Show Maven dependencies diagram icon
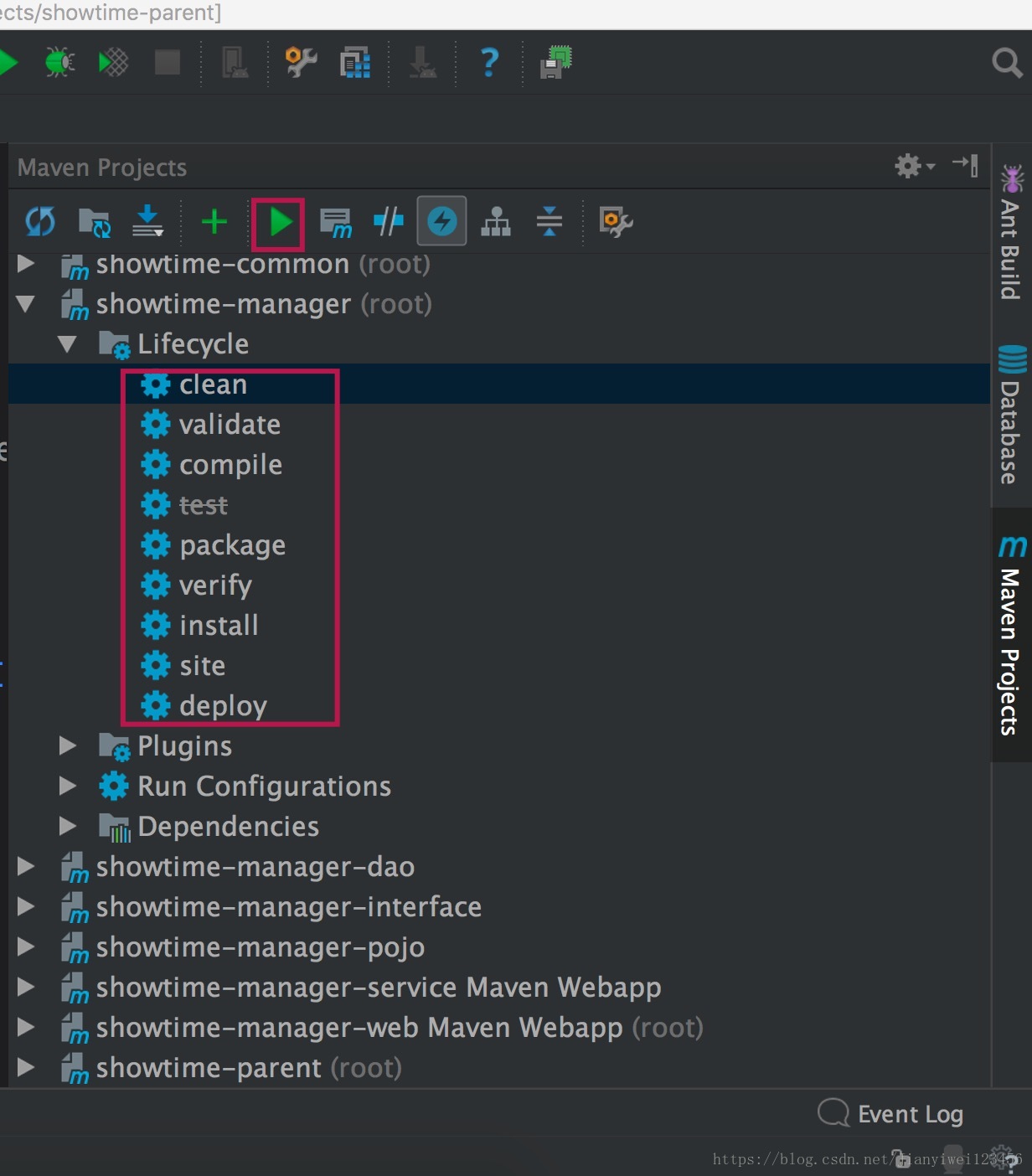Viewport: 1032px width, 1176px height. (496, 222)
